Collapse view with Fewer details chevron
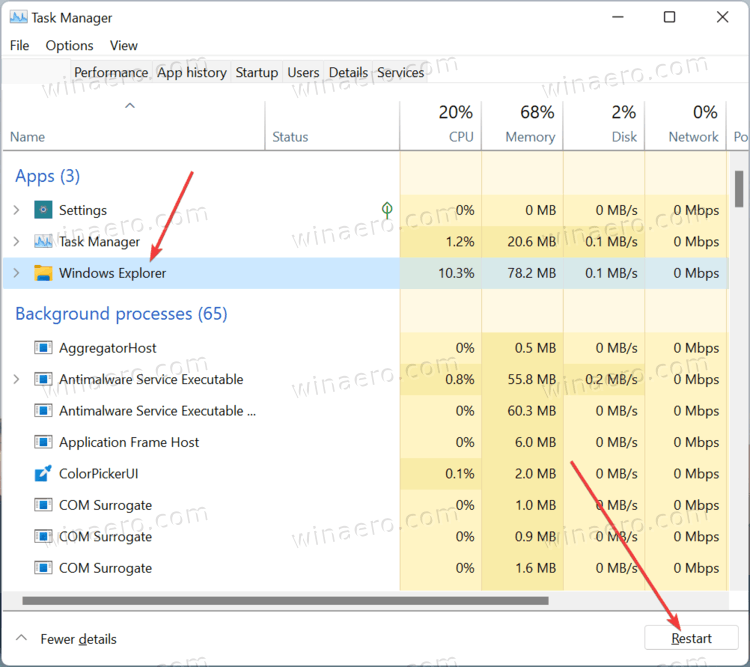 coord(21,638)
